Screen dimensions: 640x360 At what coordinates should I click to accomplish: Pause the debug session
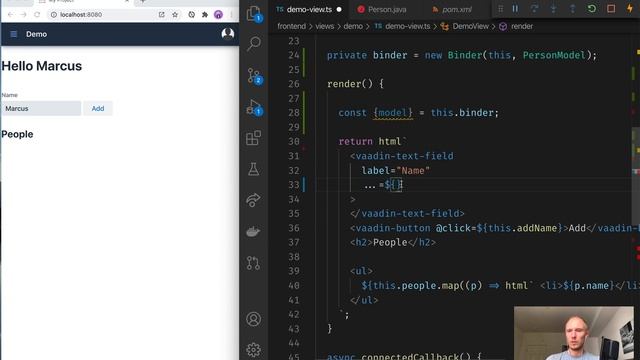[515, 9]
